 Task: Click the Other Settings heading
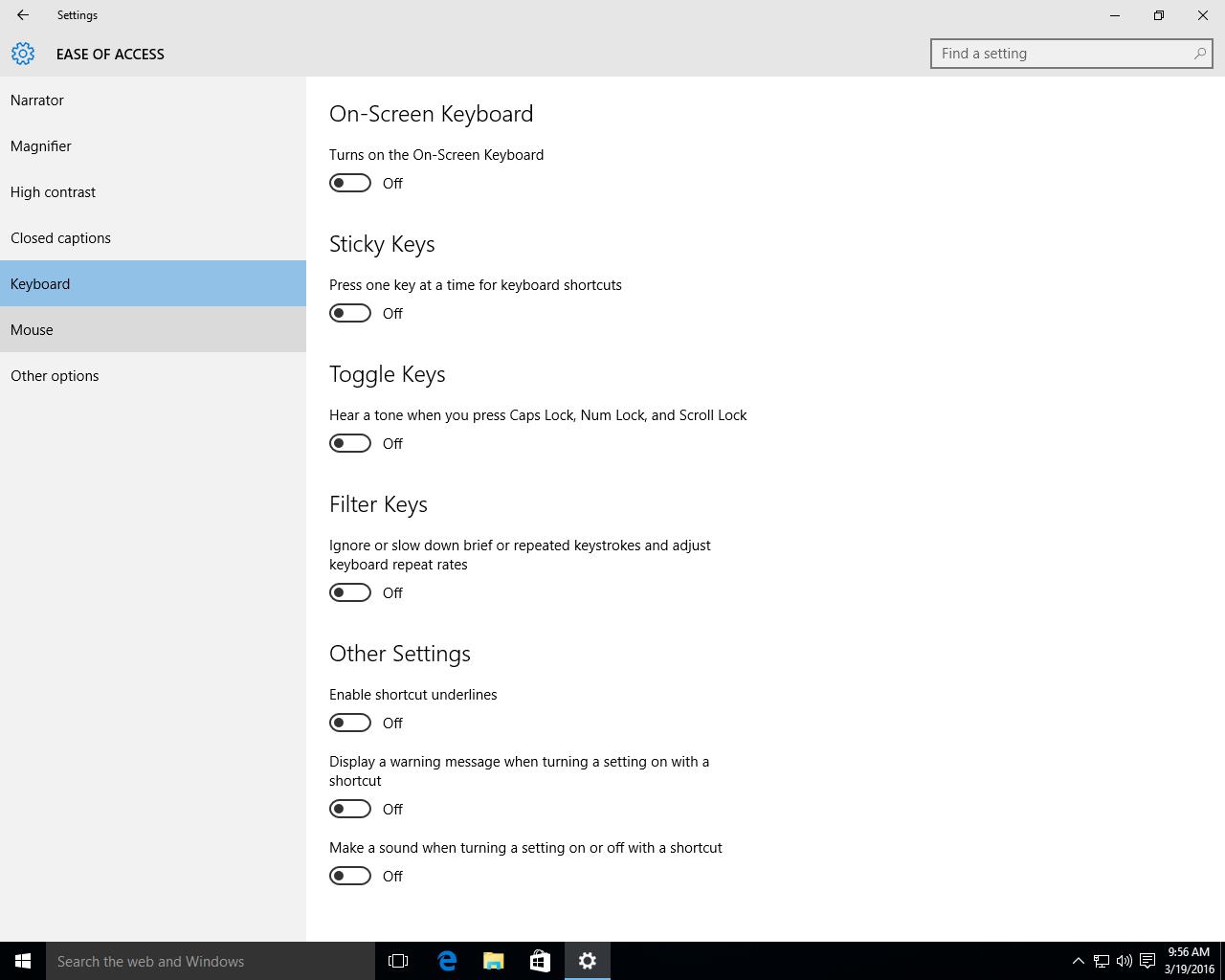(x=400, y=654)
